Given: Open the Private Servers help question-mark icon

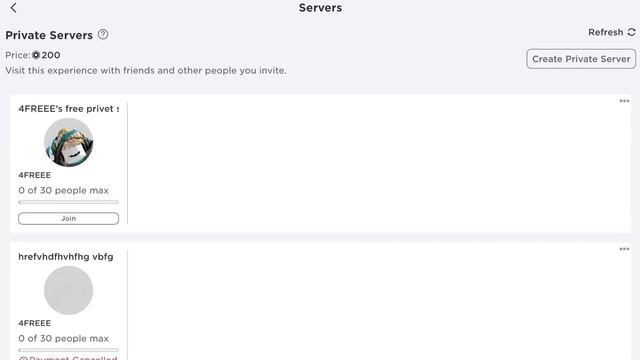Looking at the screenshot, I should [103, 35].
